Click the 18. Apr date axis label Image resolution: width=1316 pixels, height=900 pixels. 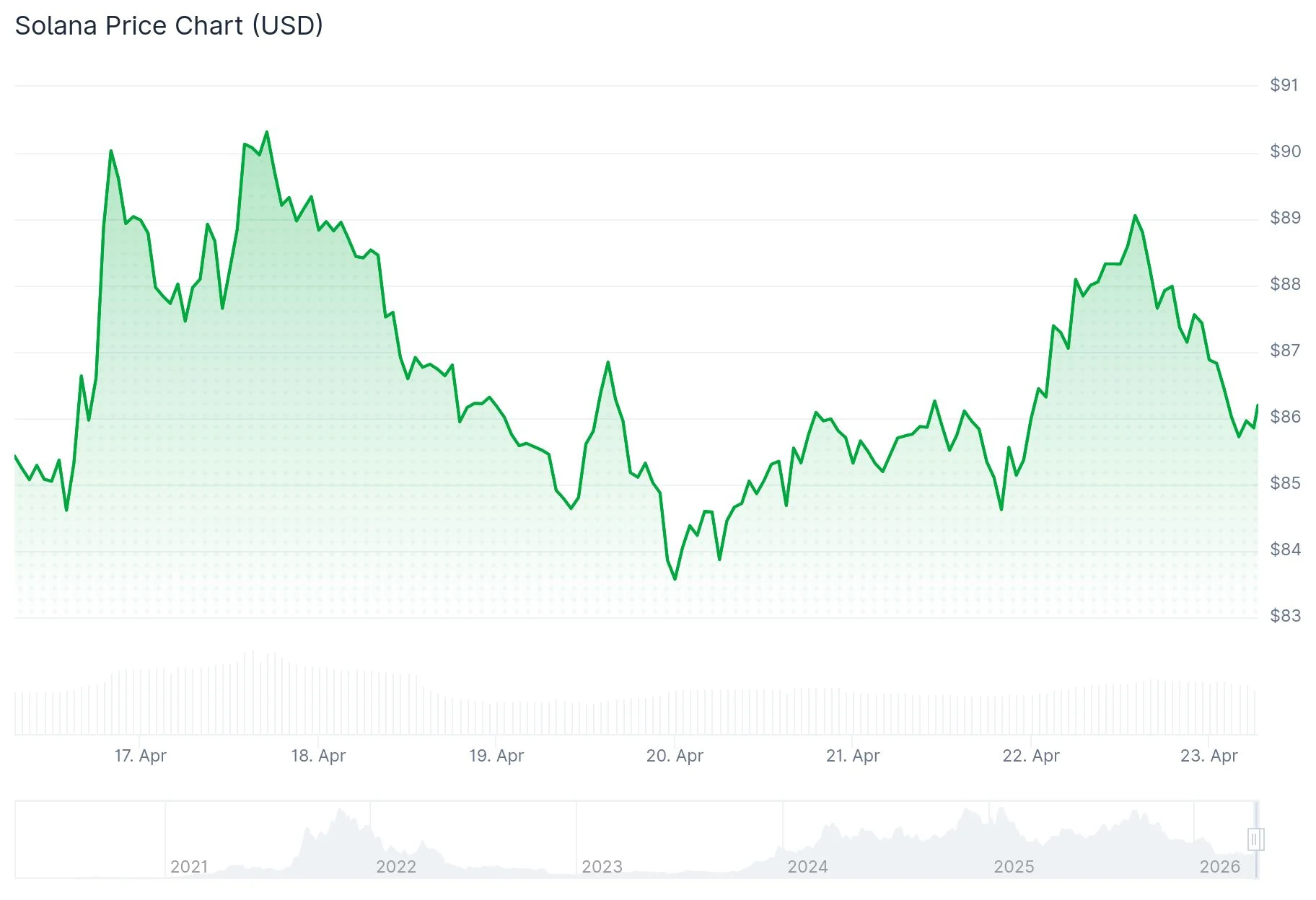click(318, 756)
